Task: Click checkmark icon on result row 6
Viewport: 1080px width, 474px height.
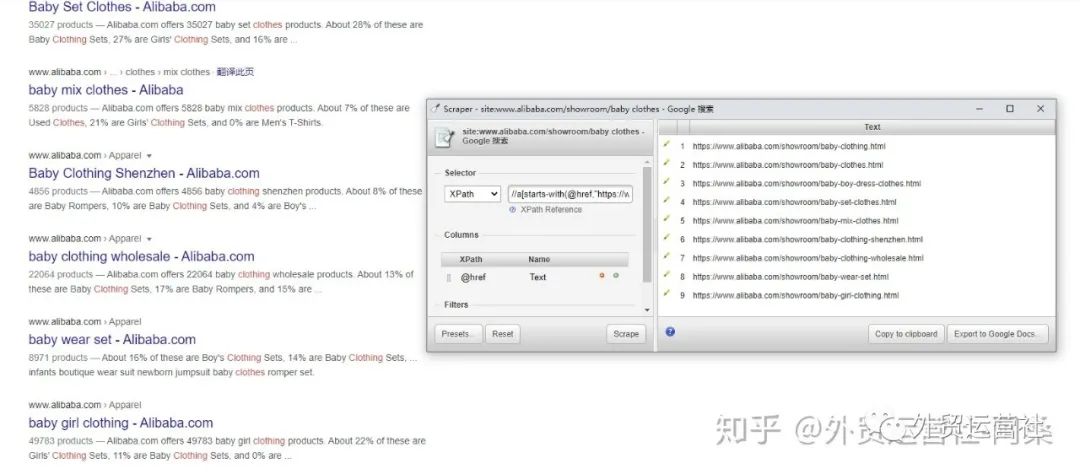Action: click(x=666, y=238)
